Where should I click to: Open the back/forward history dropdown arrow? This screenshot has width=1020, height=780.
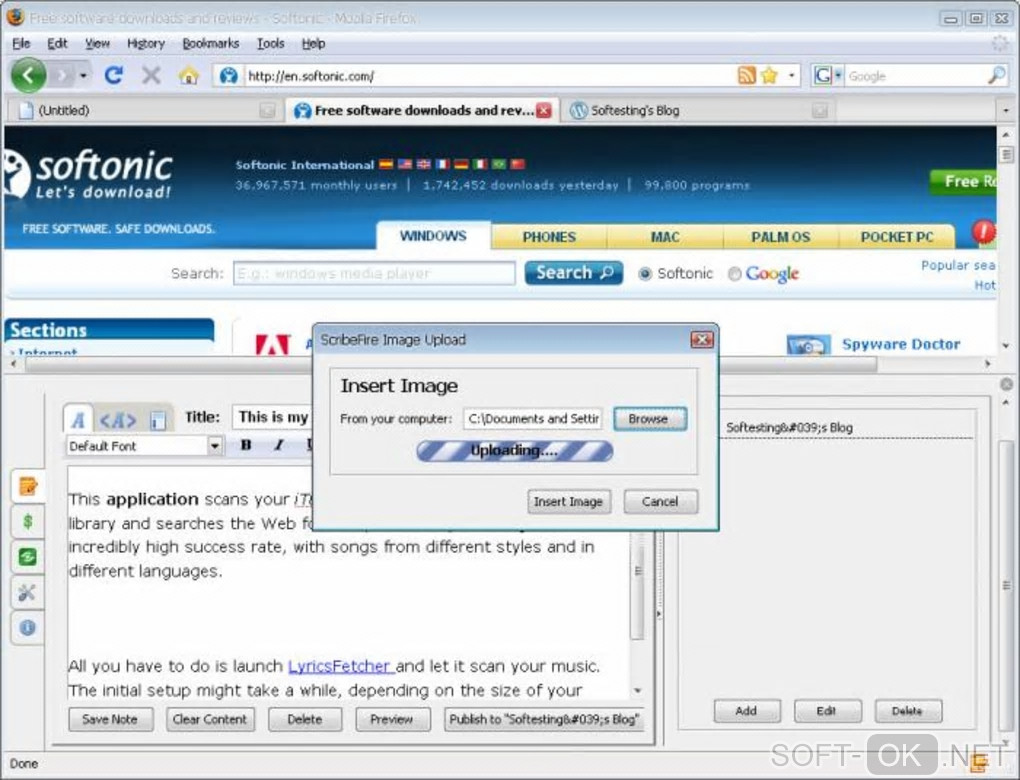click(x=83, y=75)
